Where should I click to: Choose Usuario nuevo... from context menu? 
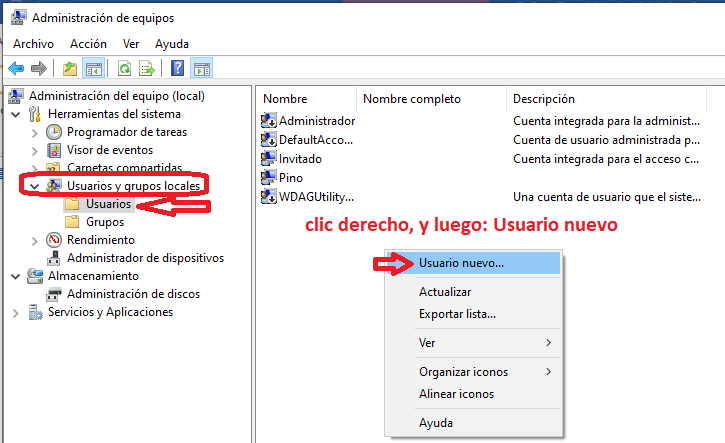pyautogui.click(x=473, y=263)
